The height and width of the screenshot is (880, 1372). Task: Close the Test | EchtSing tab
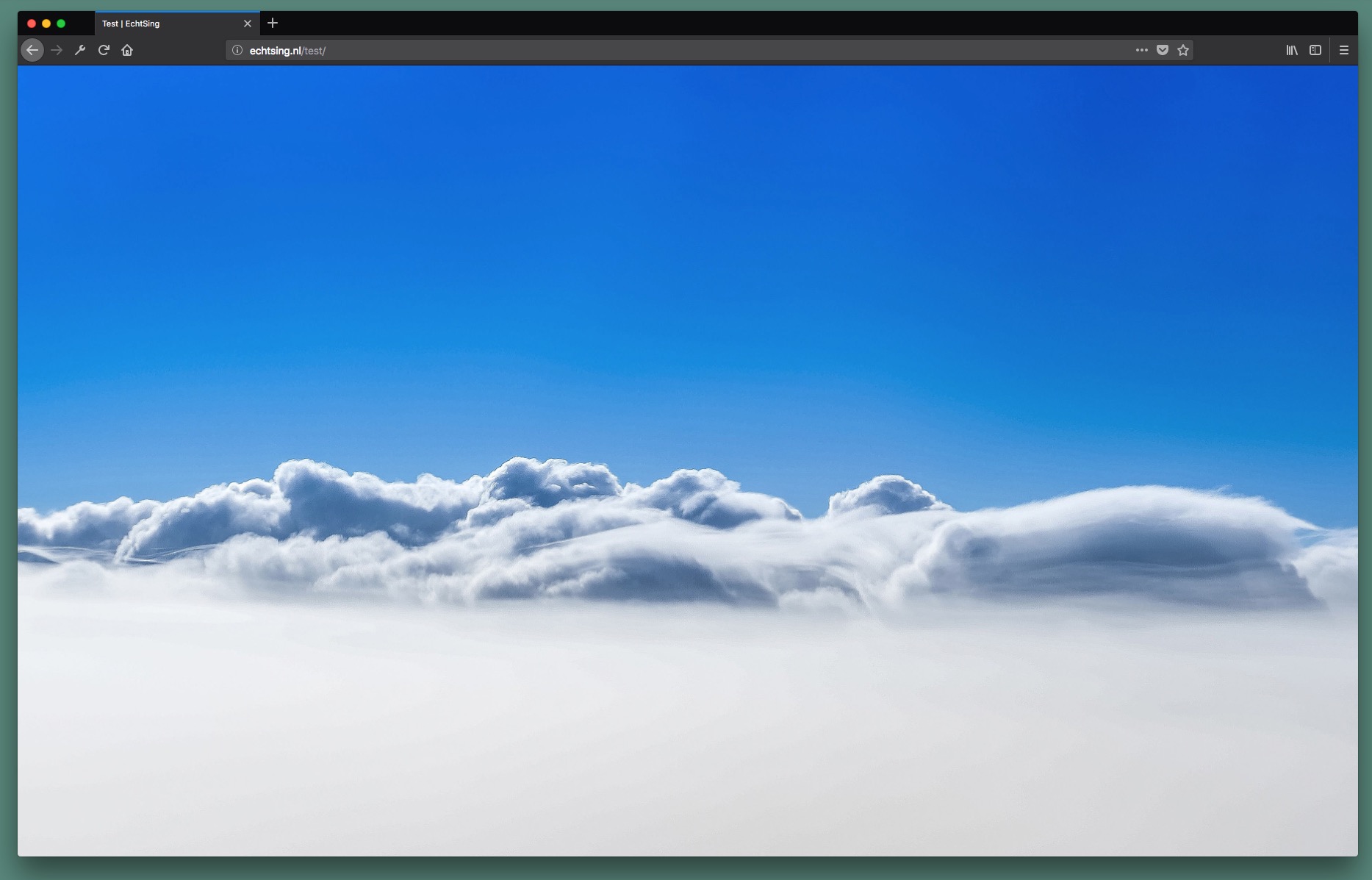tap(248, 24)
